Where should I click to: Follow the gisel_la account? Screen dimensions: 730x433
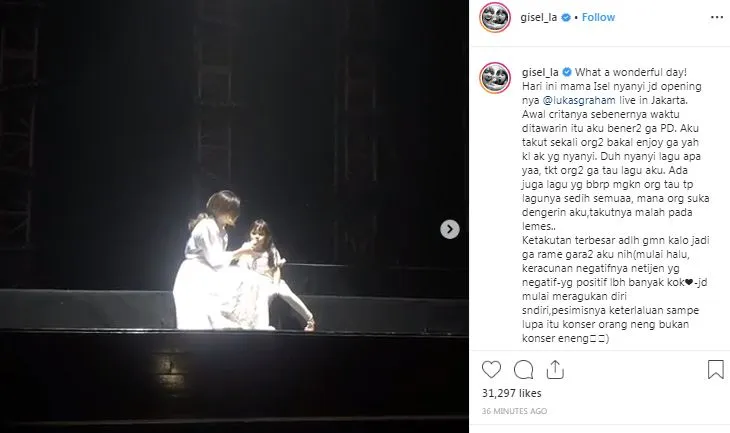point(598,17)
